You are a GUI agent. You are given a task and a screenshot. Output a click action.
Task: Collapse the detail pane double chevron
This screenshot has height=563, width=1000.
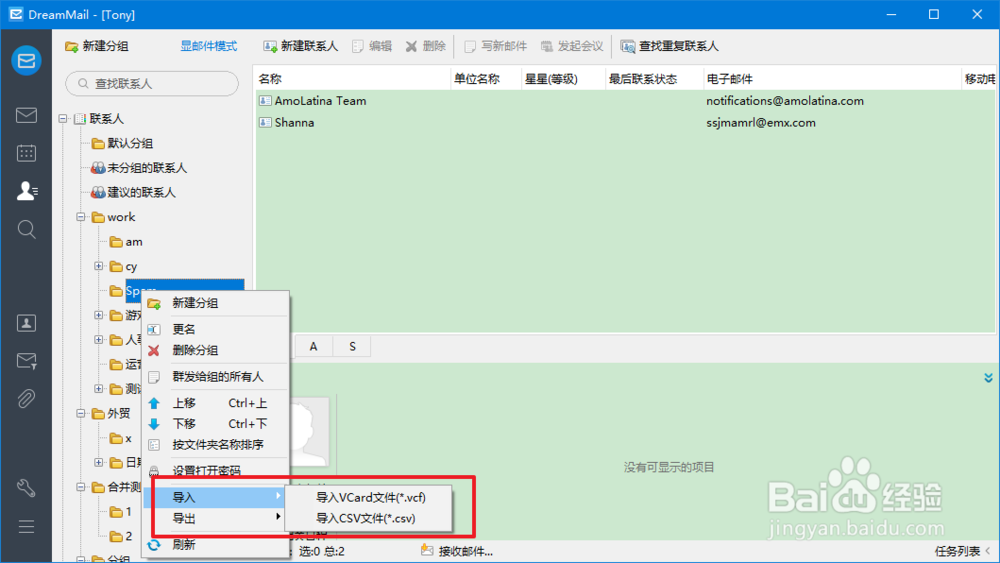coord(988,378)
